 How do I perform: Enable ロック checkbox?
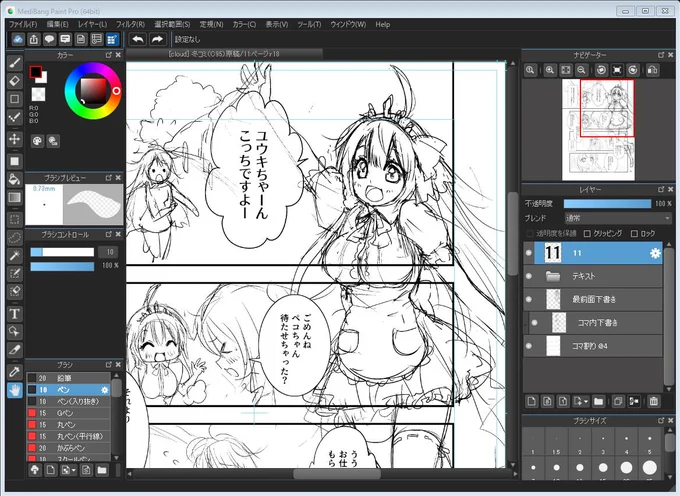[634, 234]
